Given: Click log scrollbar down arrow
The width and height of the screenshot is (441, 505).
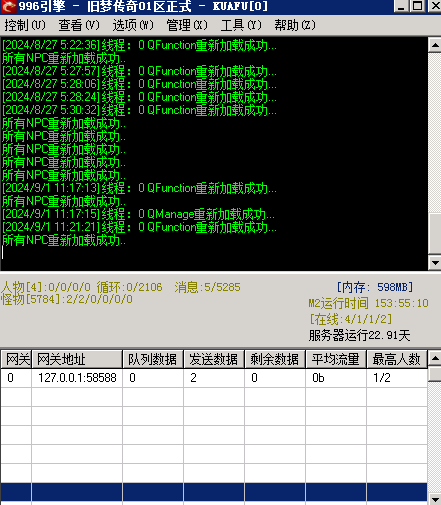Looking at the screenshot, I should click(435, 263).
